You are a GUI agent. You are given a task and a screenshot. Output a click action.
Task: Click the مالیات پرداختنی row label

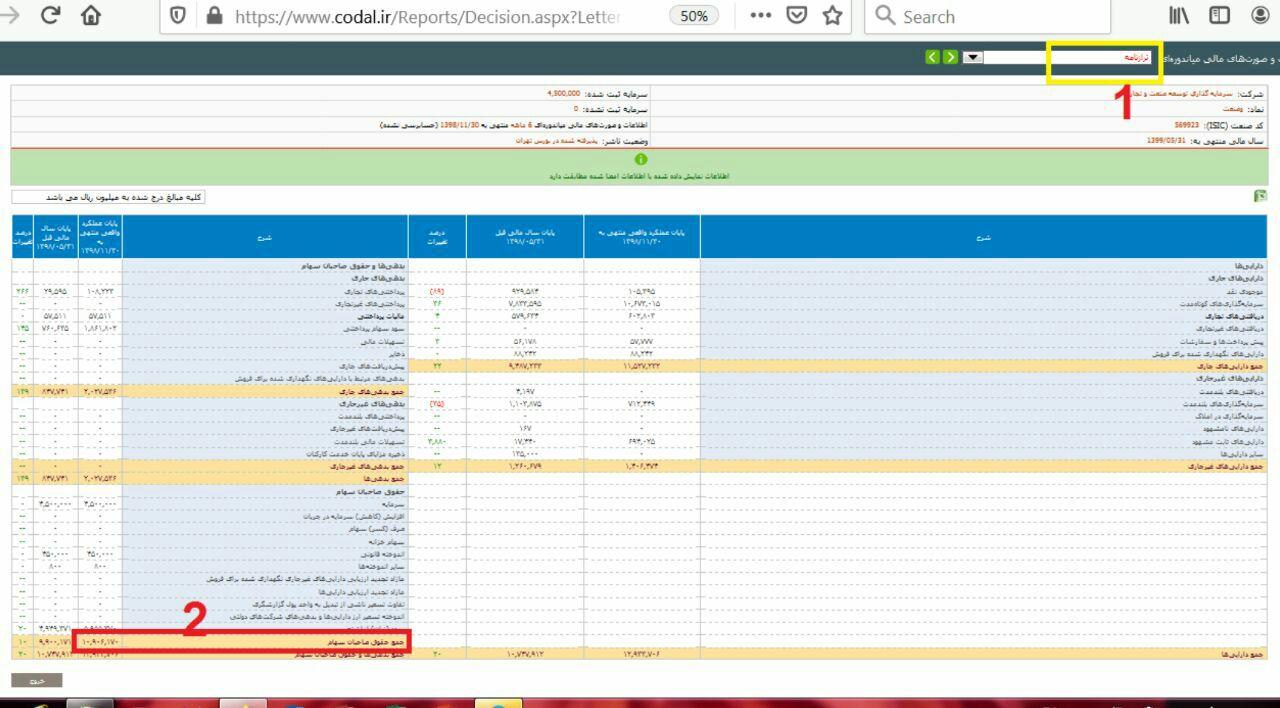click(383, 316)
